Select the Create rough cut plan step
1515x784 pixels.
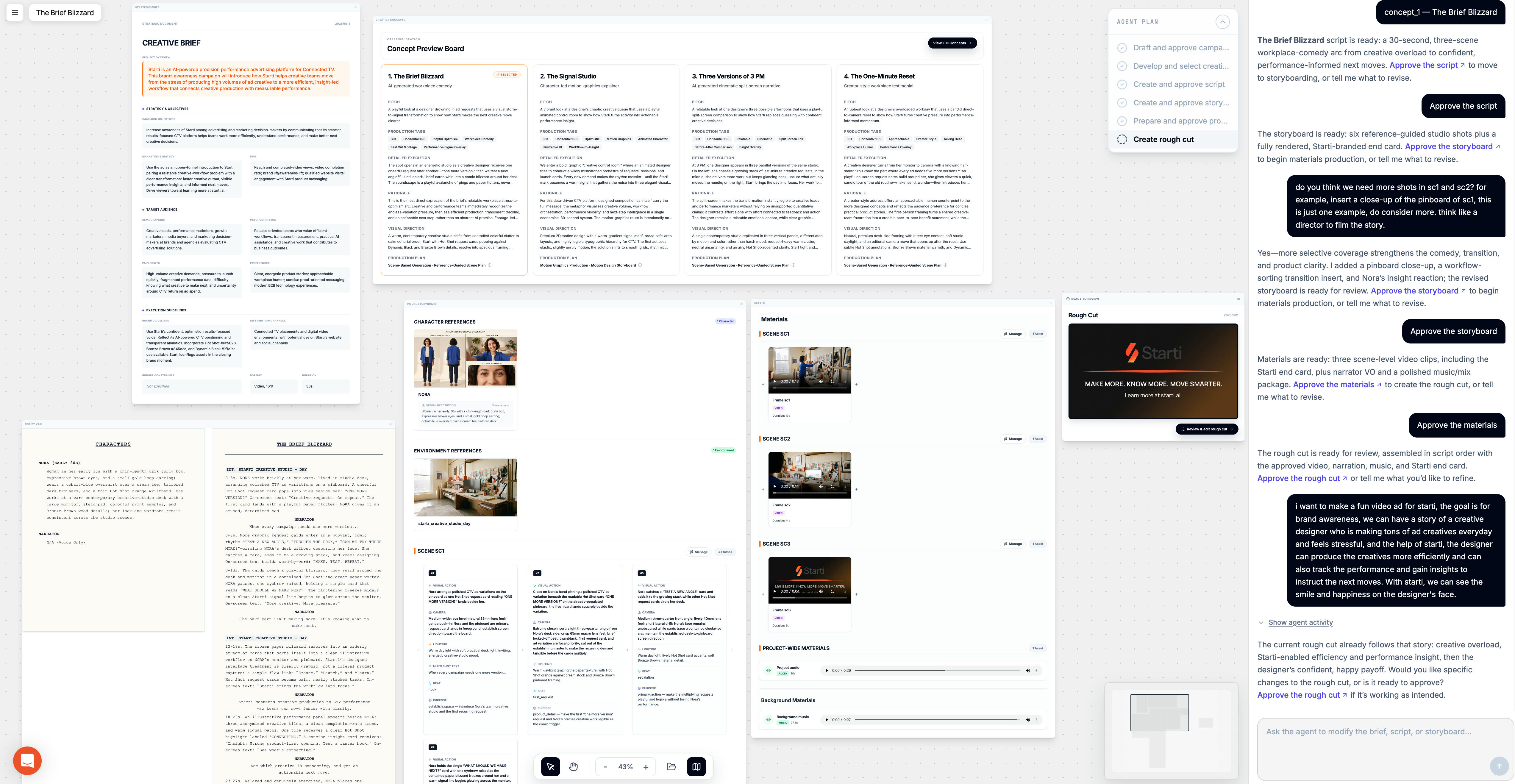tap(1173, 139)
